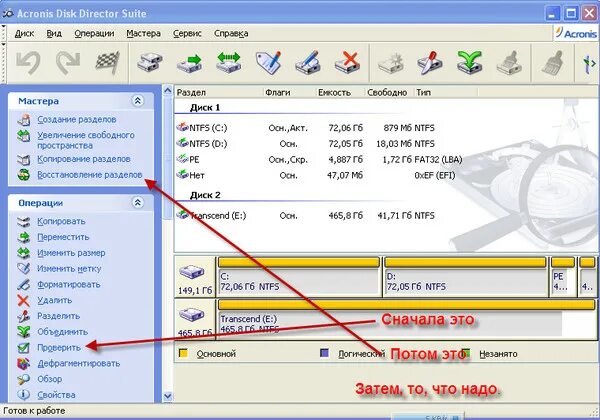Click the Acronis logo in menu bar

pos(576,33)
